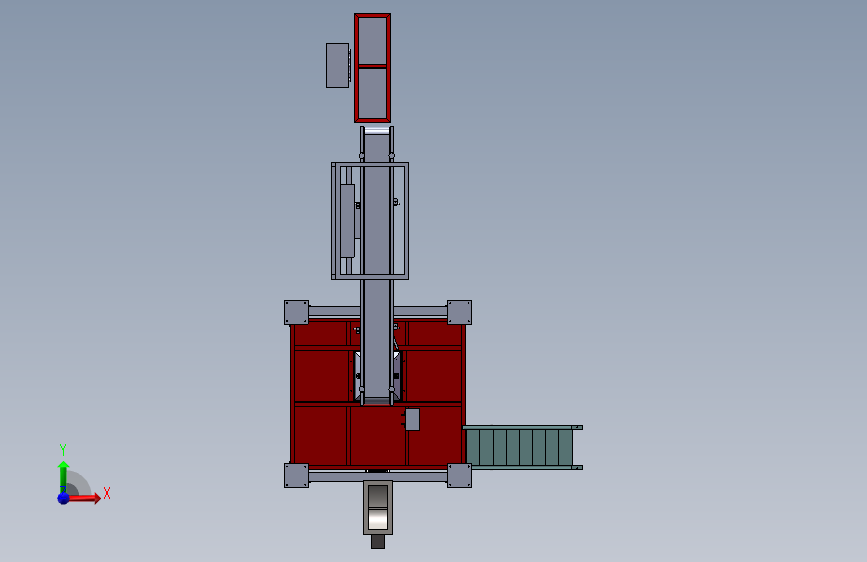Select the top-left gray corner plate of base
This screenshot has width=867, height=562.
coord(296,313)
